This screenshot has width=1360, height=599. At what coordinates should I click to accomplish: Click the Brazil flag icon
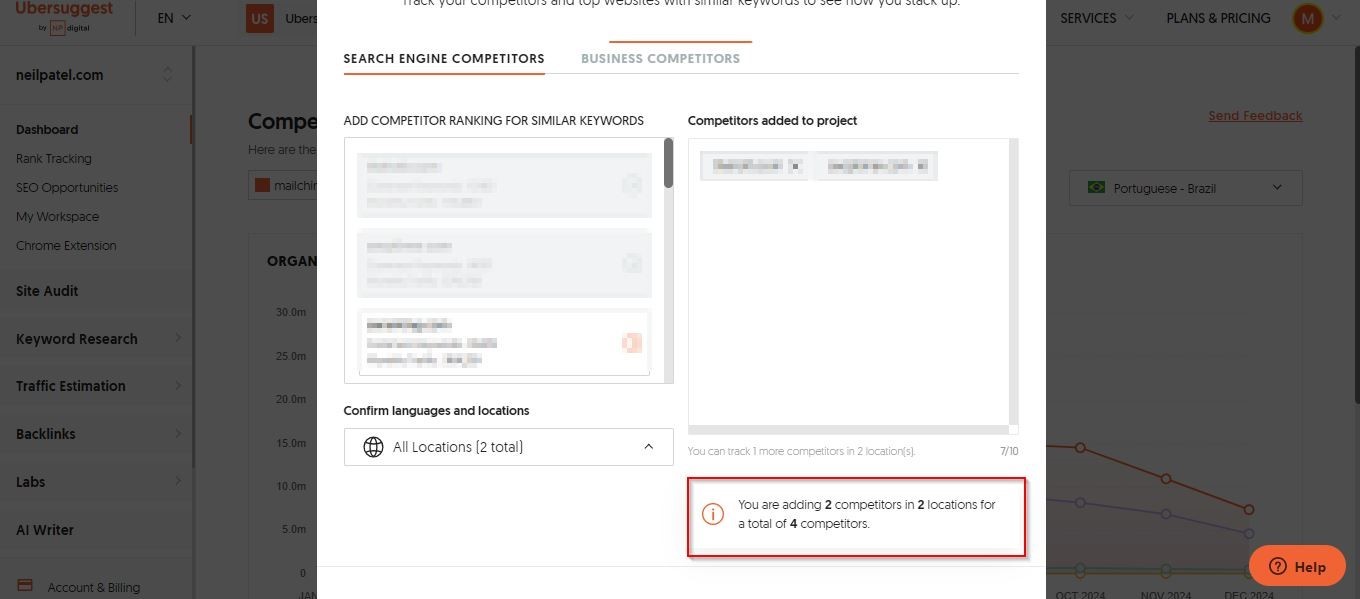point(1096,188)
